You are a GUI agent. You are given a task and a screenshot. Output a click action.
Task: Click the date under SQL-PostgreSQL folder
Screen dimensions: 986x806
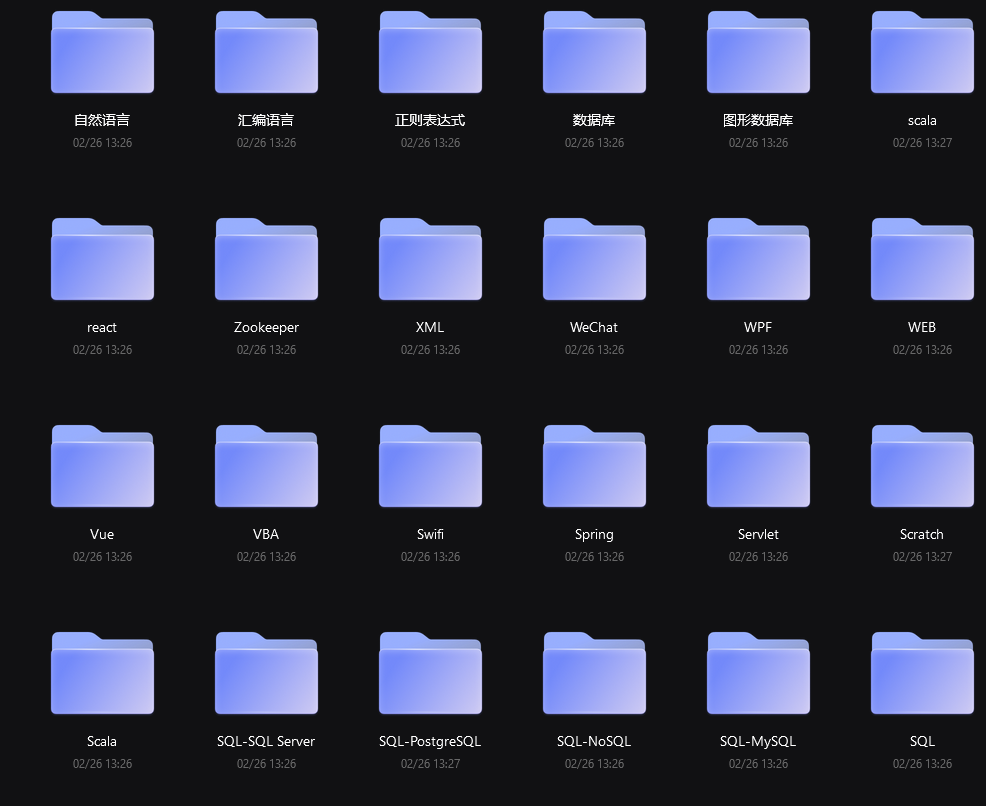pyautogui.click(x=431, y=763)
